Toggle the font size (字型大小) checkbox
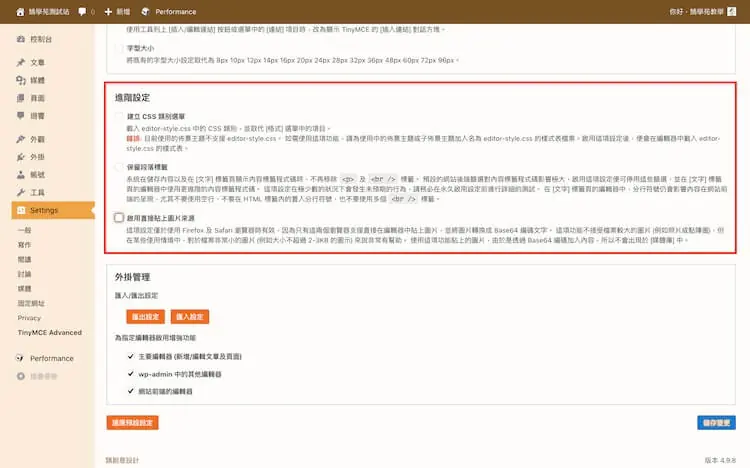 pyautogui.click(x=119, y=48)
